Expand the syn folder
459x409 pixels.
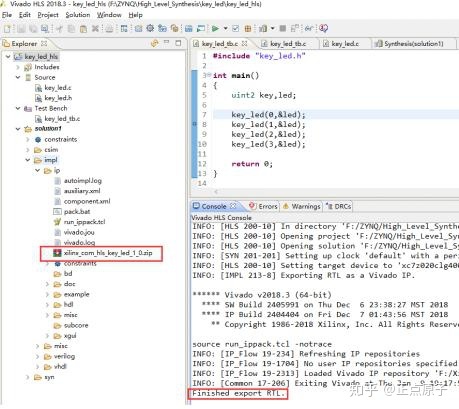pyautogui.click(x=28, y=377)
